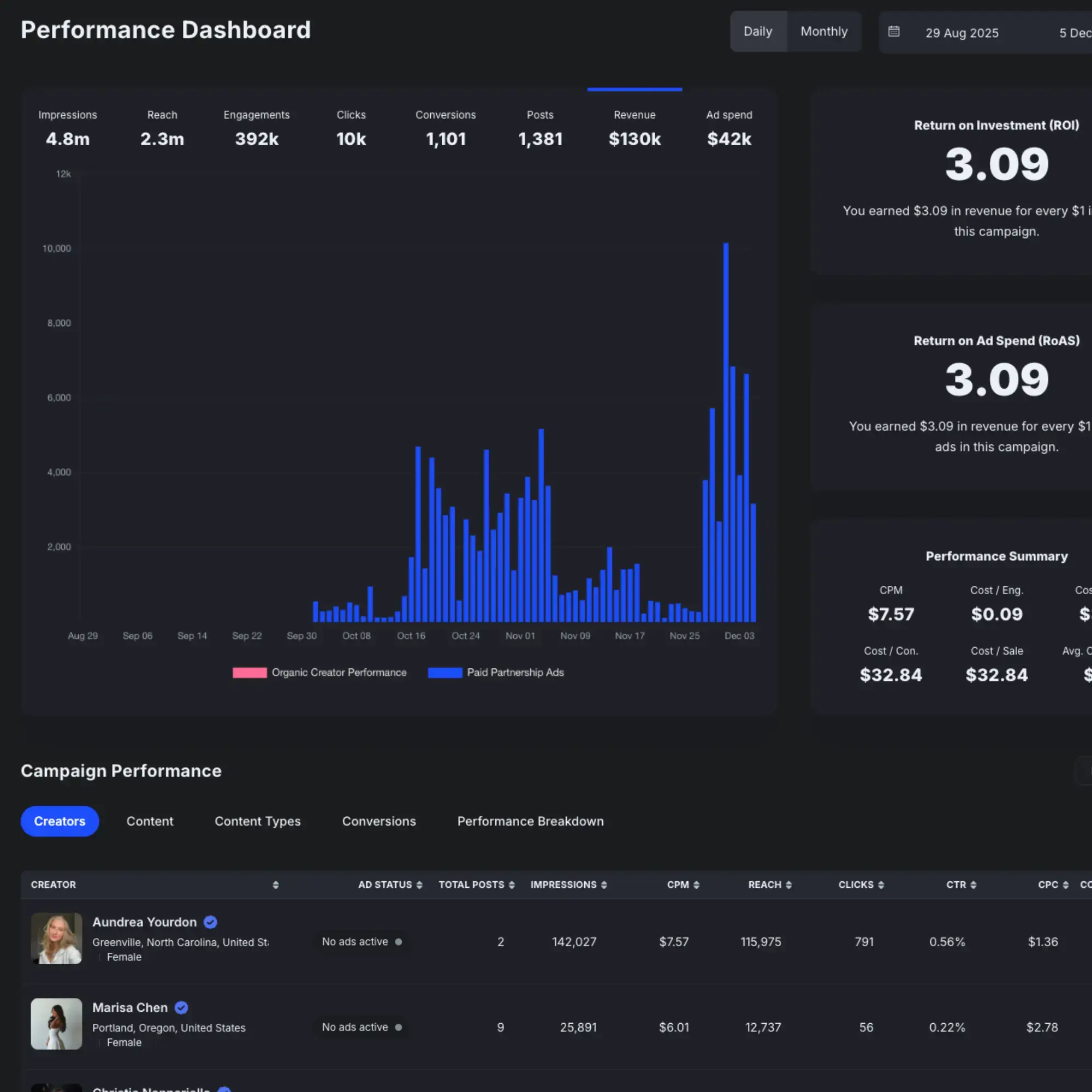Sort by the Creator column arrows

[276, 885]
